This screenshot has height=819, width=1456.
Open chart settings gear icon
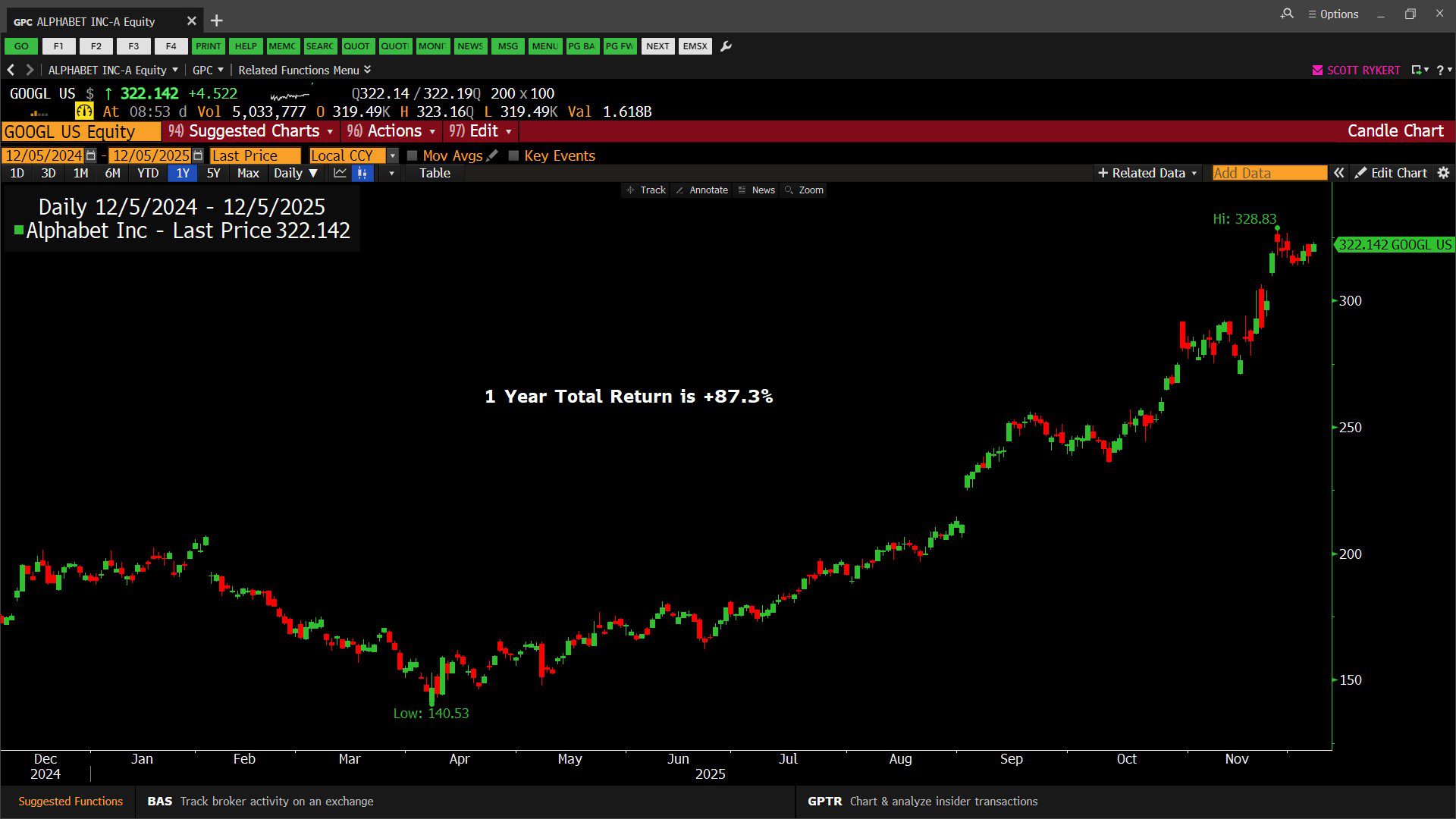click(x=1443, y=173)
